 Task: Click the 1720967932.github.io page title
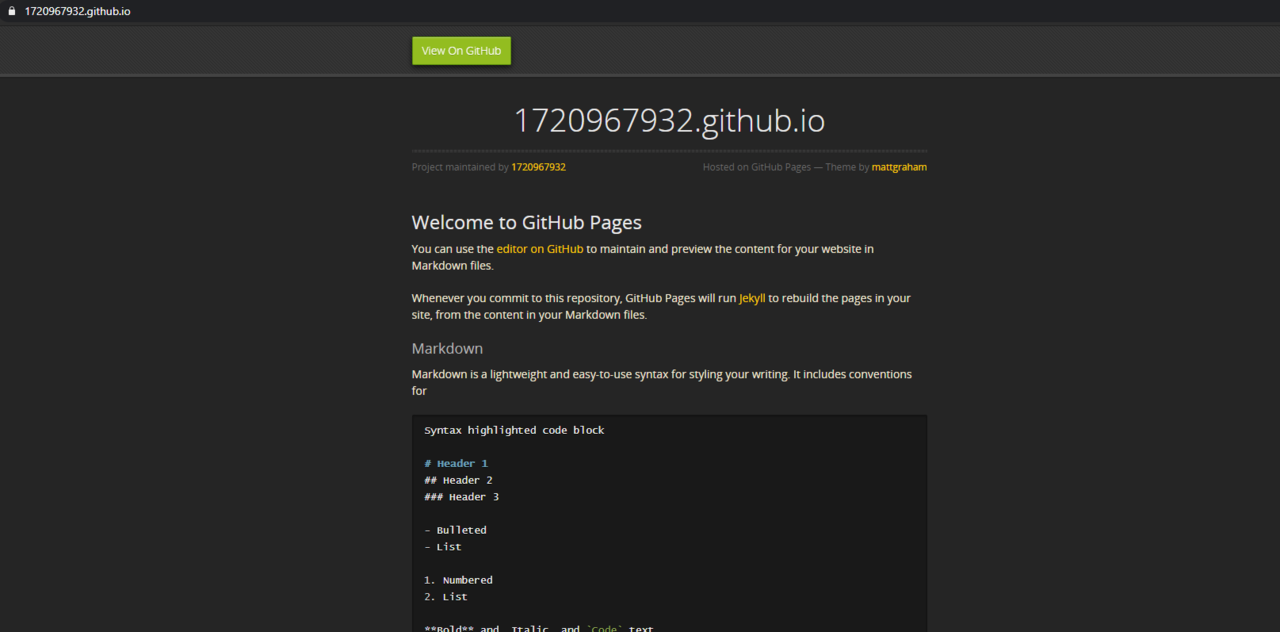[669, 120]
